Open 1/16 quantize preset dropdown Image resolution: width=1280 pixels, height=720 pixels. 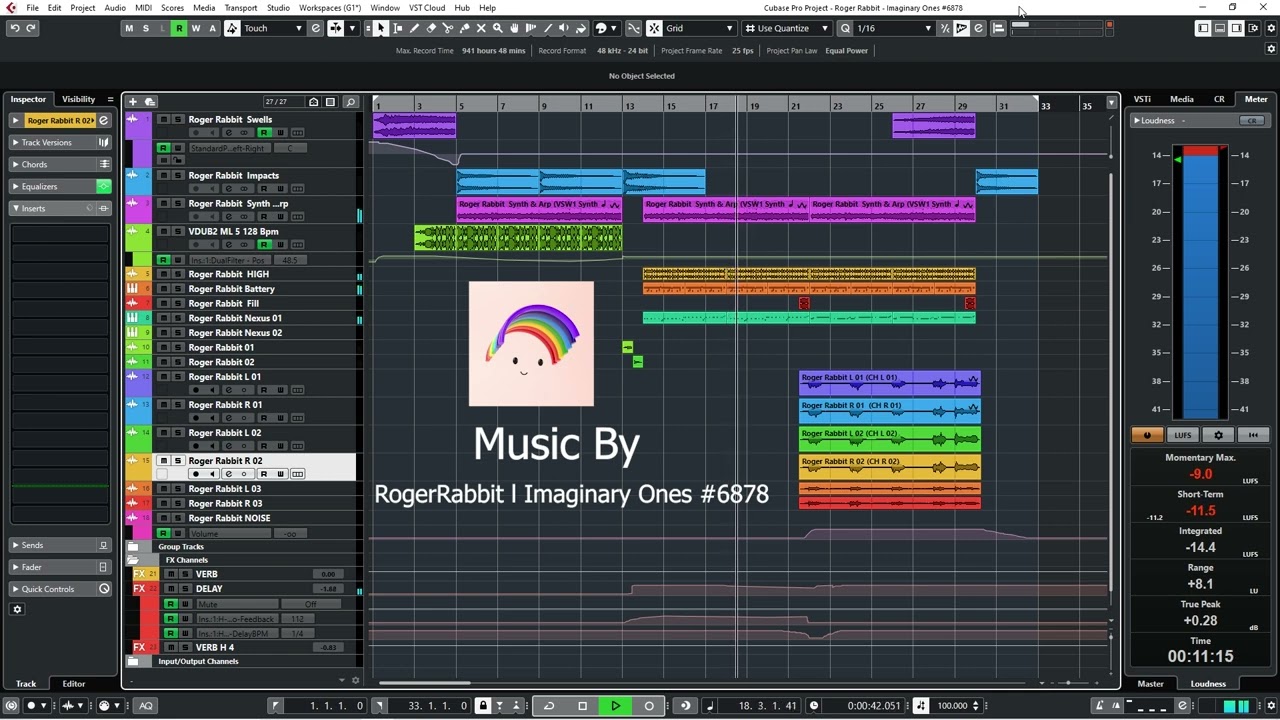(893, 28)
